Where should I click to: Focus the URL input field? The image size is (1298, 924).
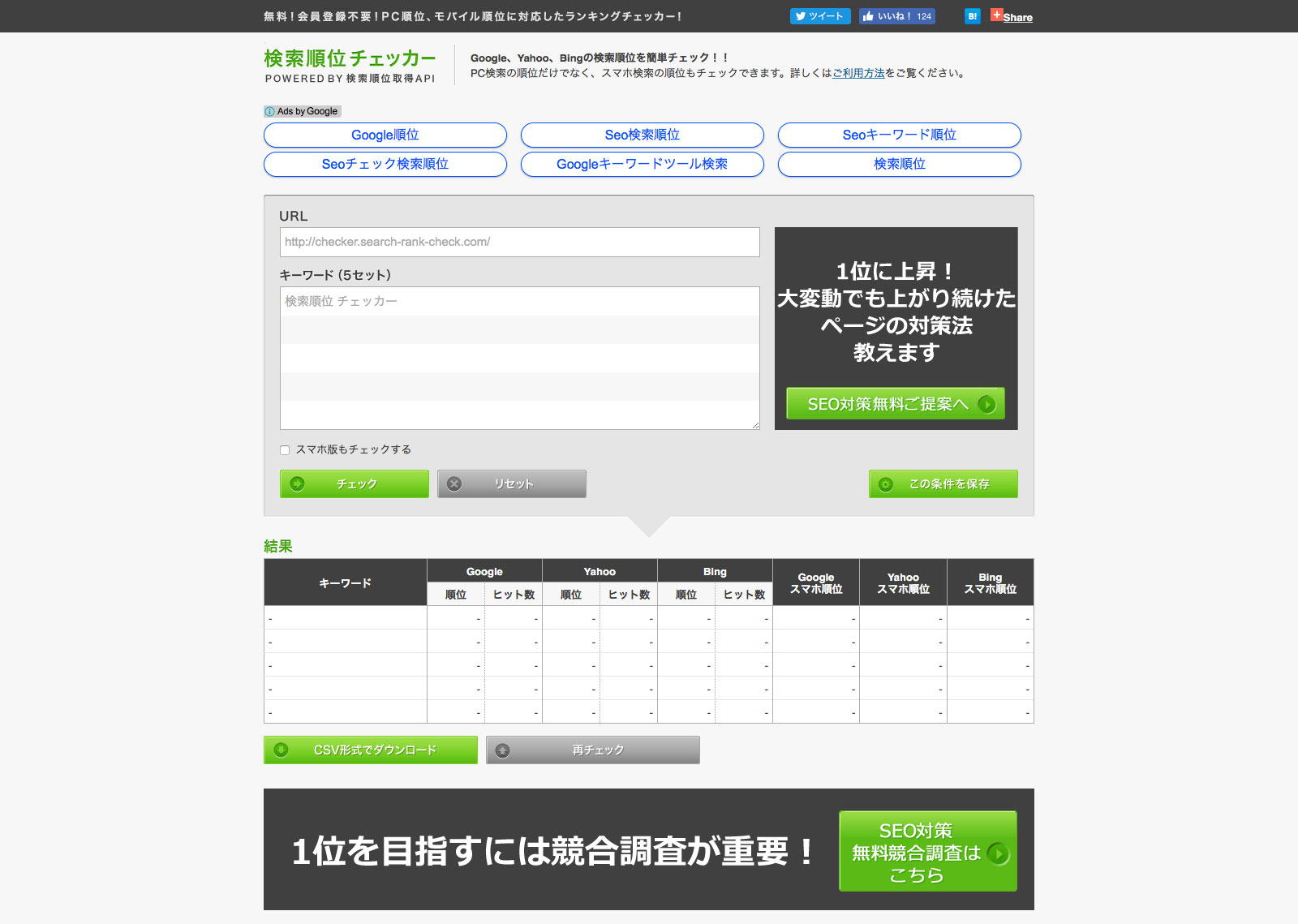(519, 243)
